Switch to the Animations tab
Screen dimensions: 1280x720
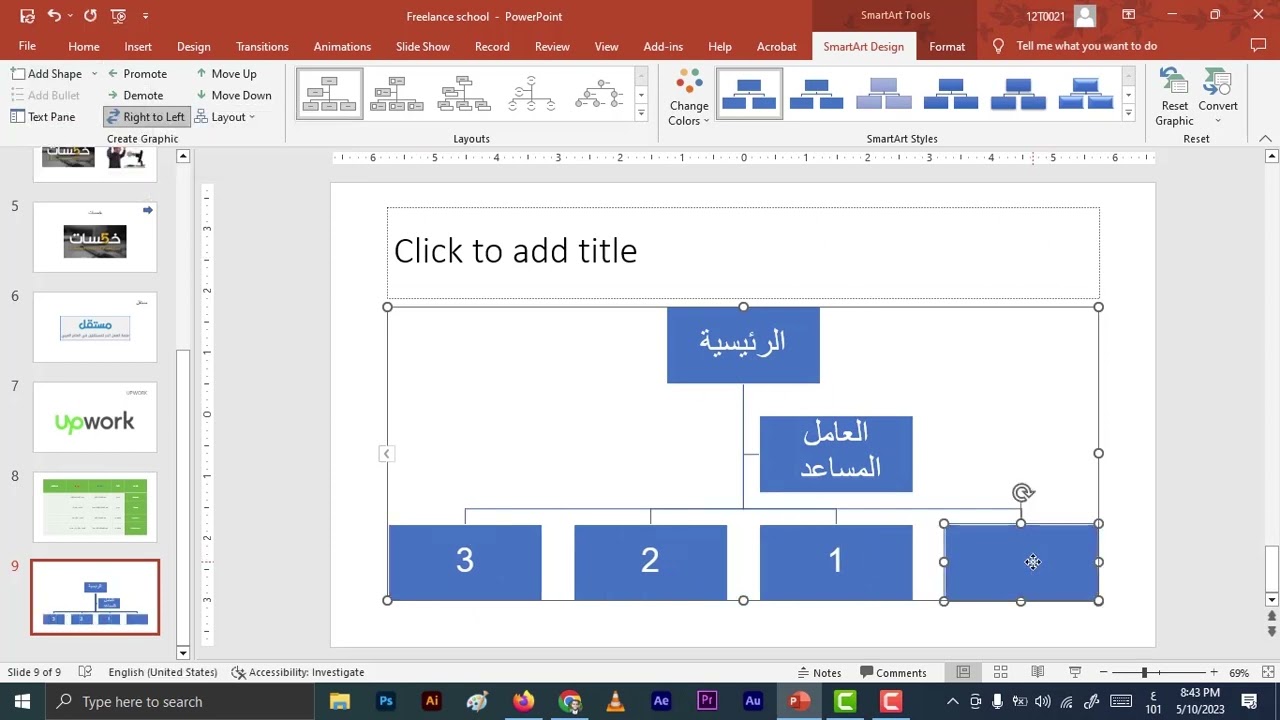tap(342, 46)
